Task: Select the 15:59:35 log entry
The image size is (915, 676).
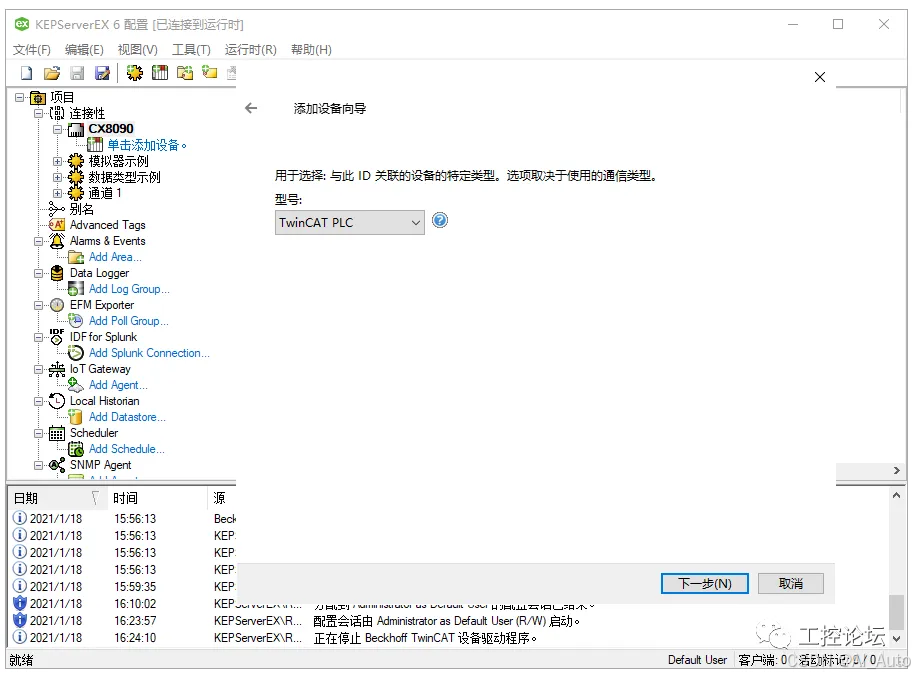Action: pyautogui.click(x=124, y=587)
